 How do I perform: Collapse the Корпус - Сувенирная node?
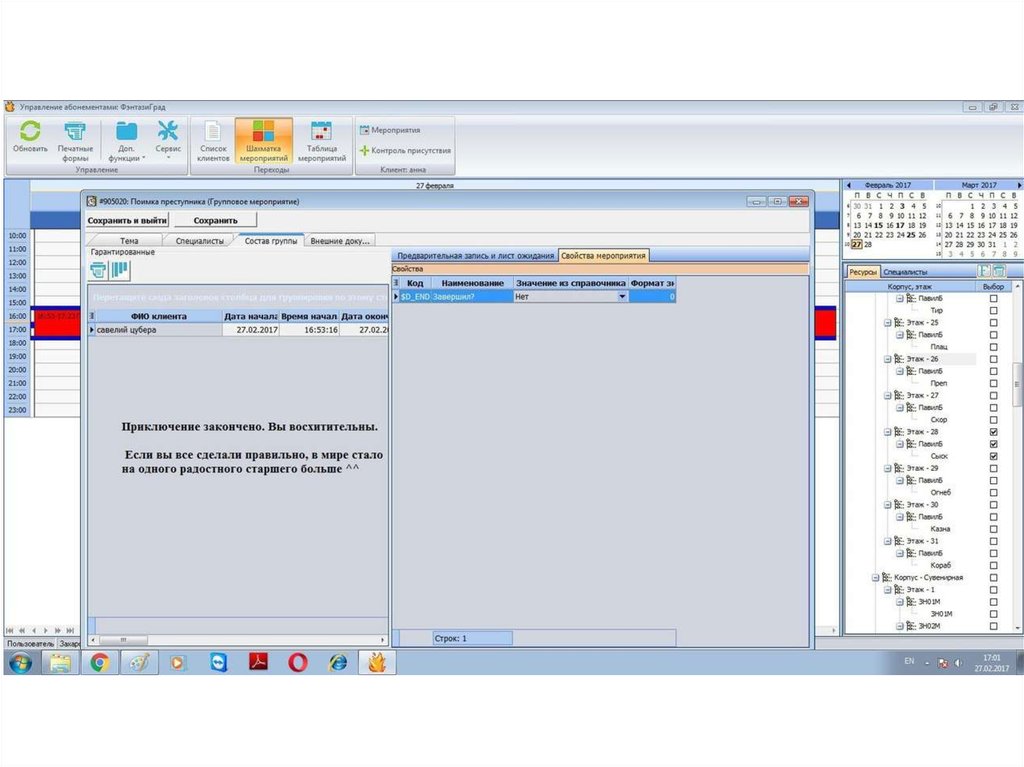click(x=876, y=578)
